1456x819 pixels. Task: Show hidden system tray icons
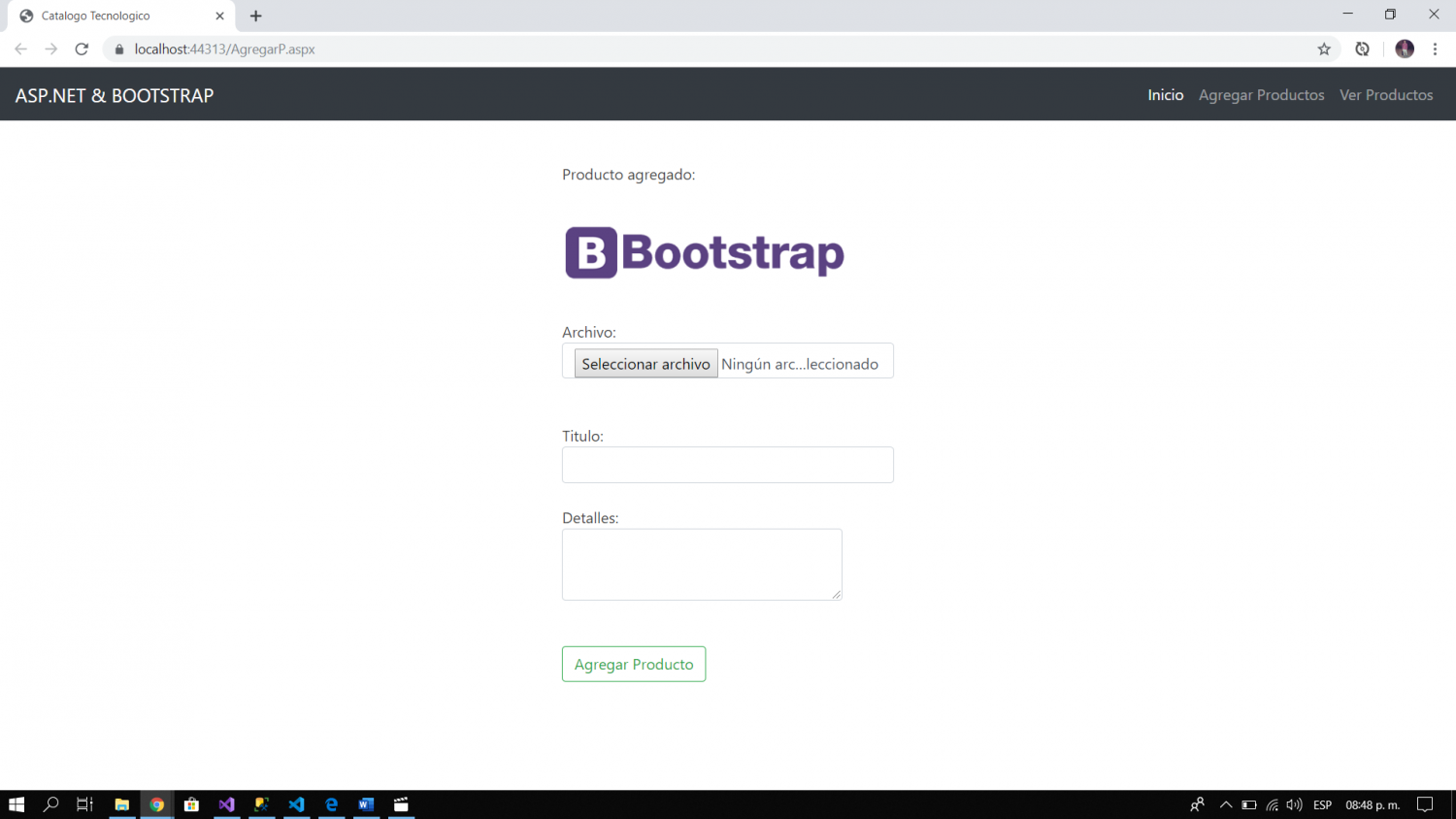[x=1226, y=804]
